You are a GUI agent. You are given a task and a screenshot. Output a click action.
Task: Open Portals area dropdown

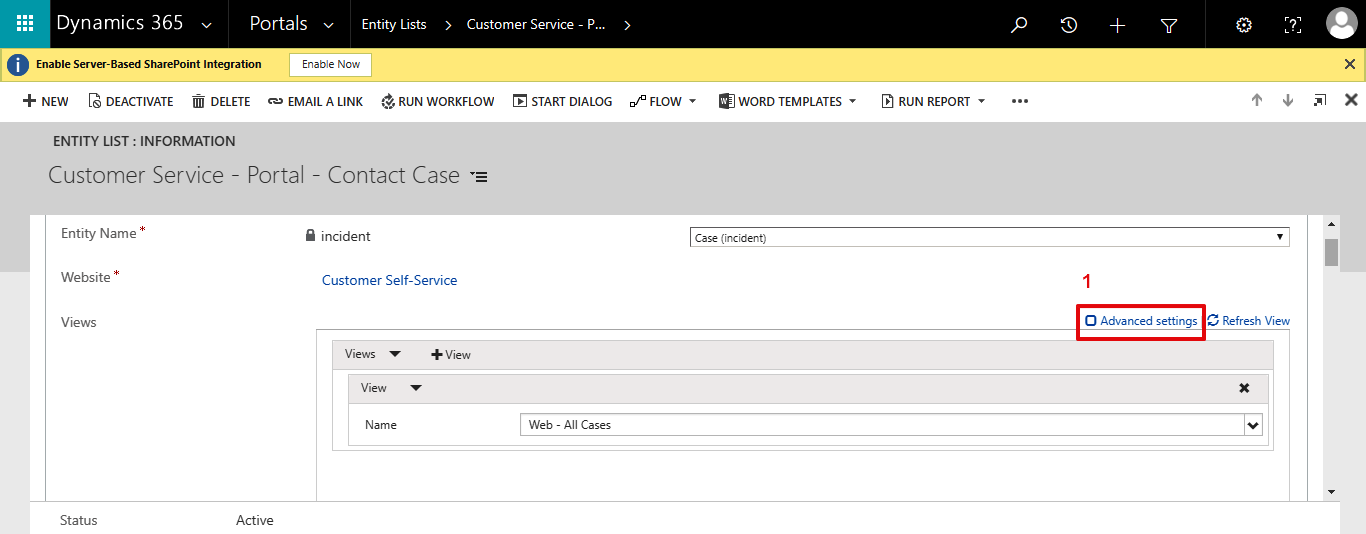click(330, 25)
